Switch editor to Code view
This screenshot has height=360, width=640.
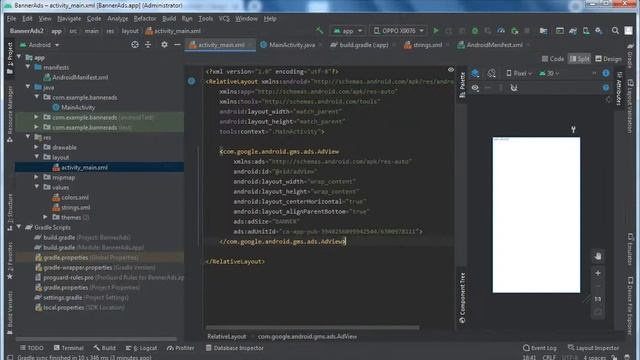pos(553,59)
